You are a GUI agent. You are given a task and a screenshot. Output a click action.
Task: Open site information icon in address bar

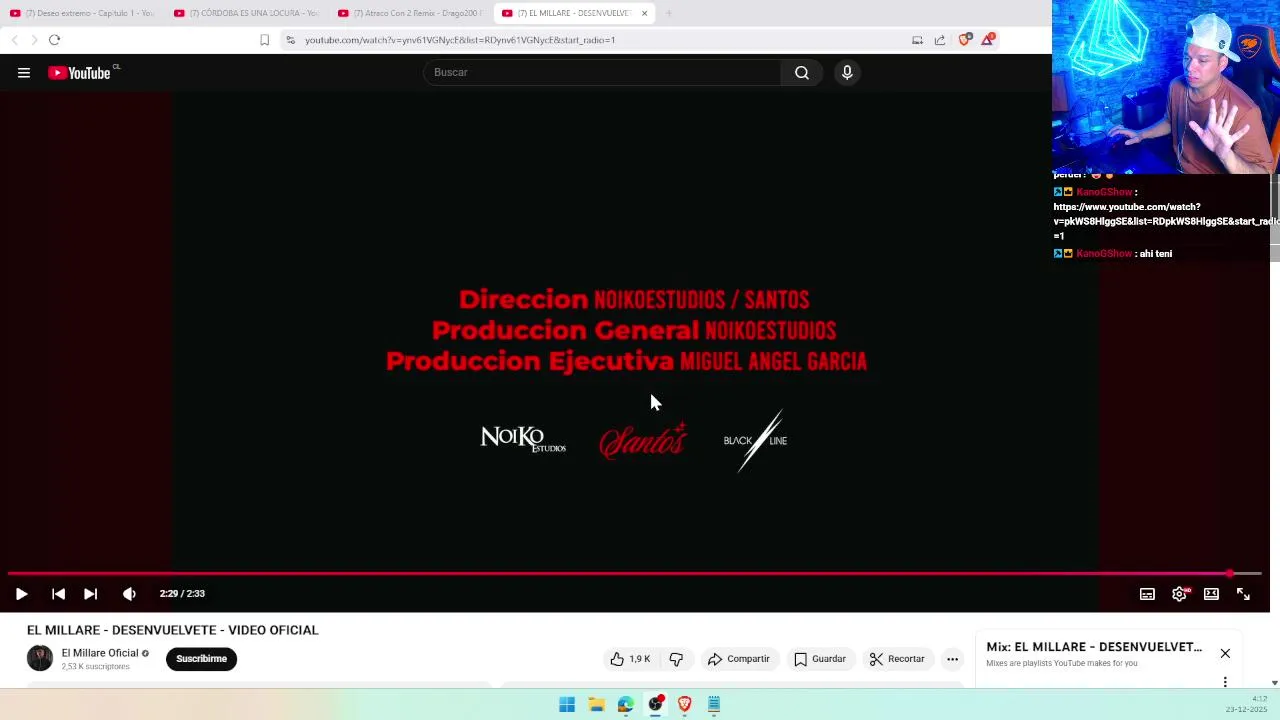click(x=290, y=40)
